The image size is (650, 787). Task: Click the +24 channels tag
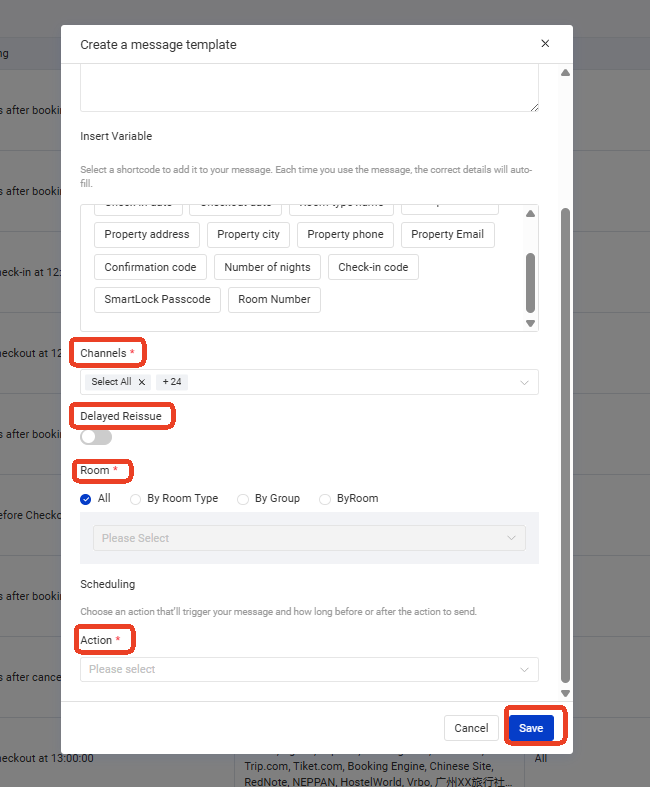click(x=172, y=382)
